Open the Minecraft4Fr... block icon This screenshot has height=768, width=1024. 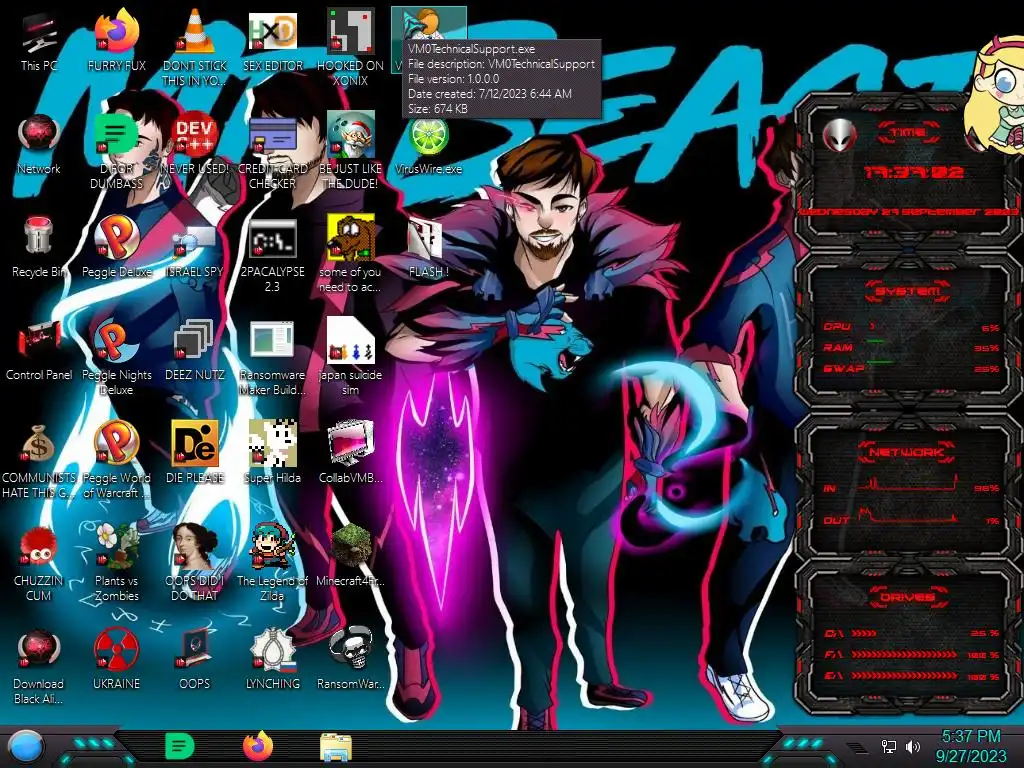pos(350,552)
